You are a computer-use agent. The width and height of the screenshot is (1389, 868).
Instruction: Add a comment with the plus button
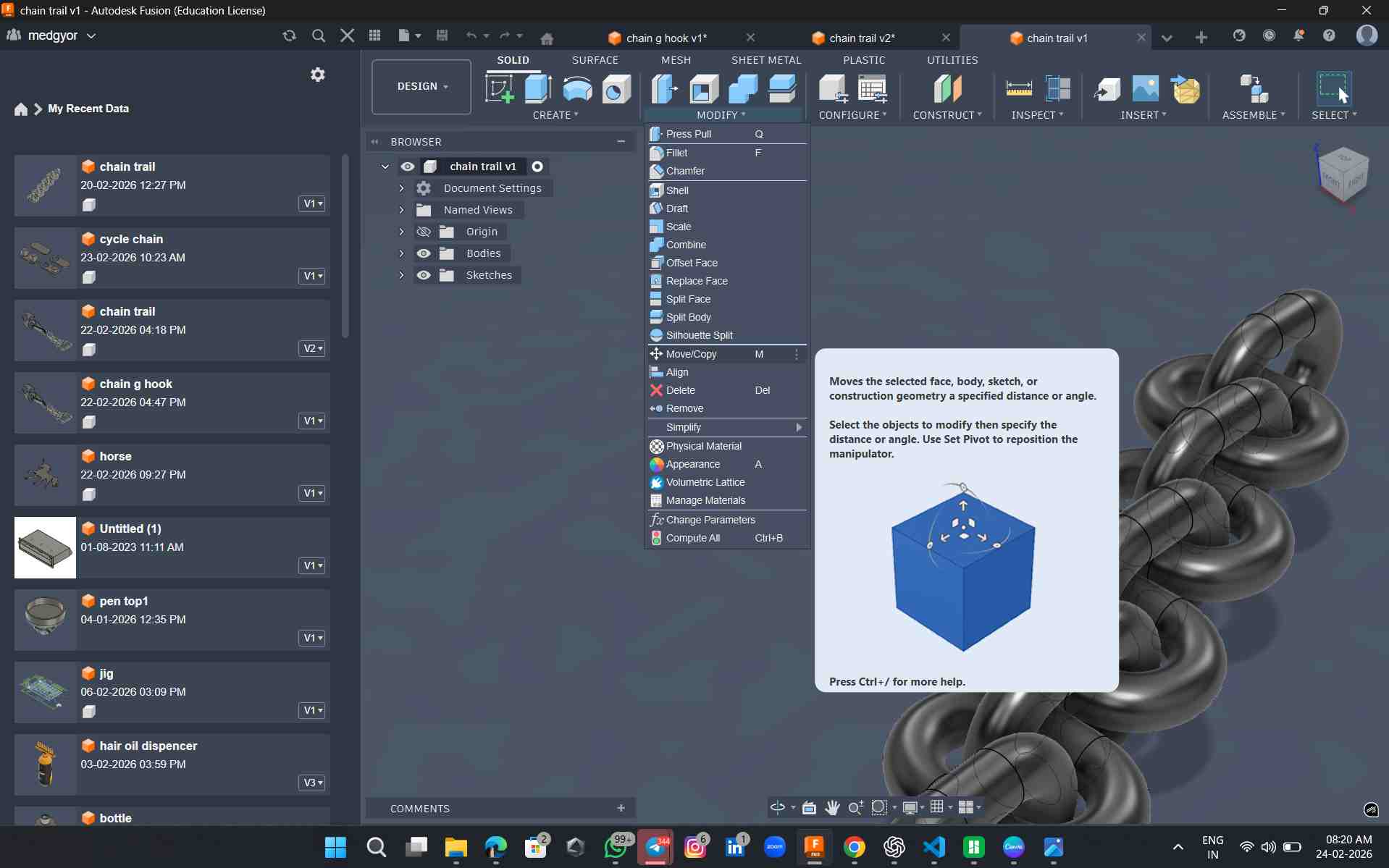click(621, 808)
